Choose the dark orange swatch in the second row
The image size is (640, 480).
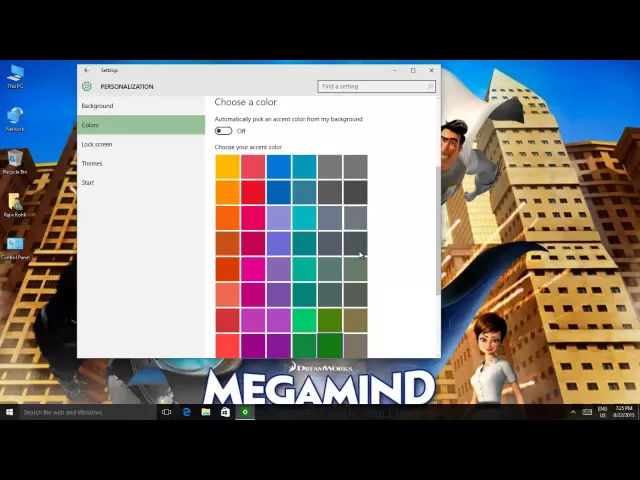coord(228,192)
